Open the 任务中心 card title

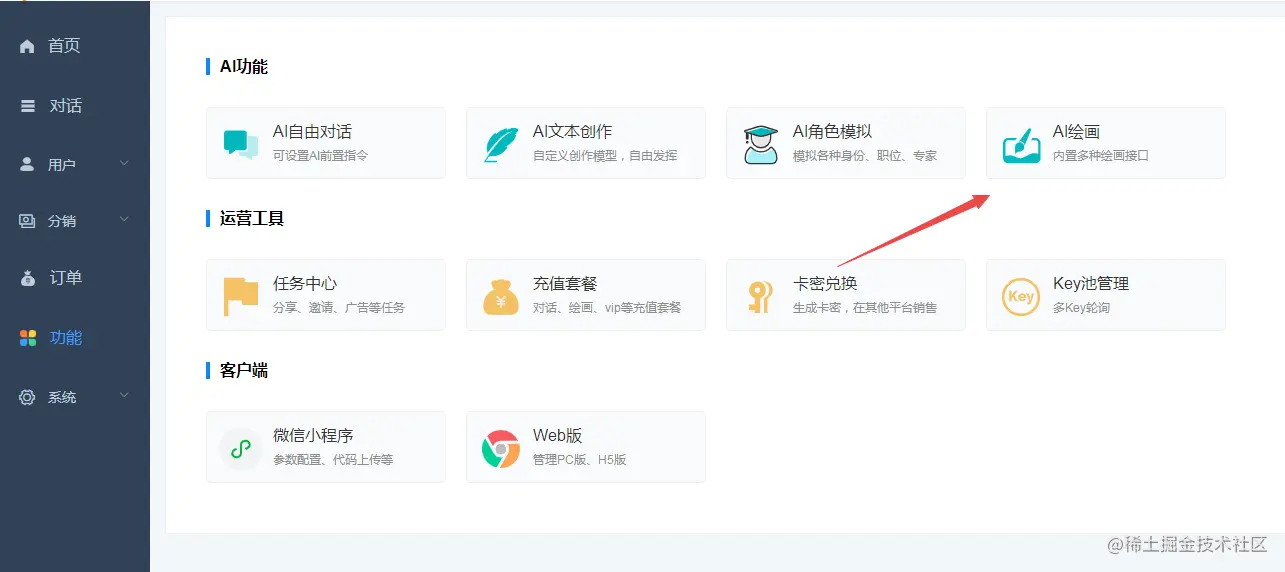click(305, 284)
